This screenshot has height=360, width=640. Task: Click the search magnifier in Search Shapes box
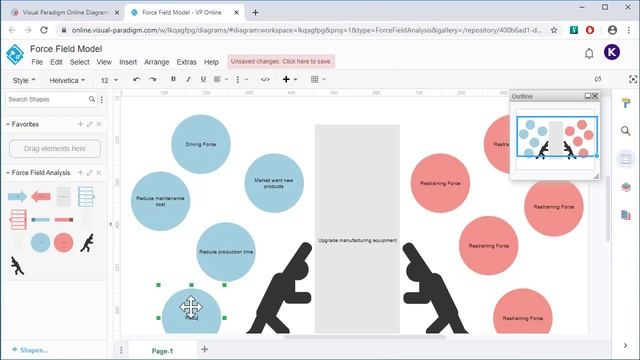tap(92, 99)
